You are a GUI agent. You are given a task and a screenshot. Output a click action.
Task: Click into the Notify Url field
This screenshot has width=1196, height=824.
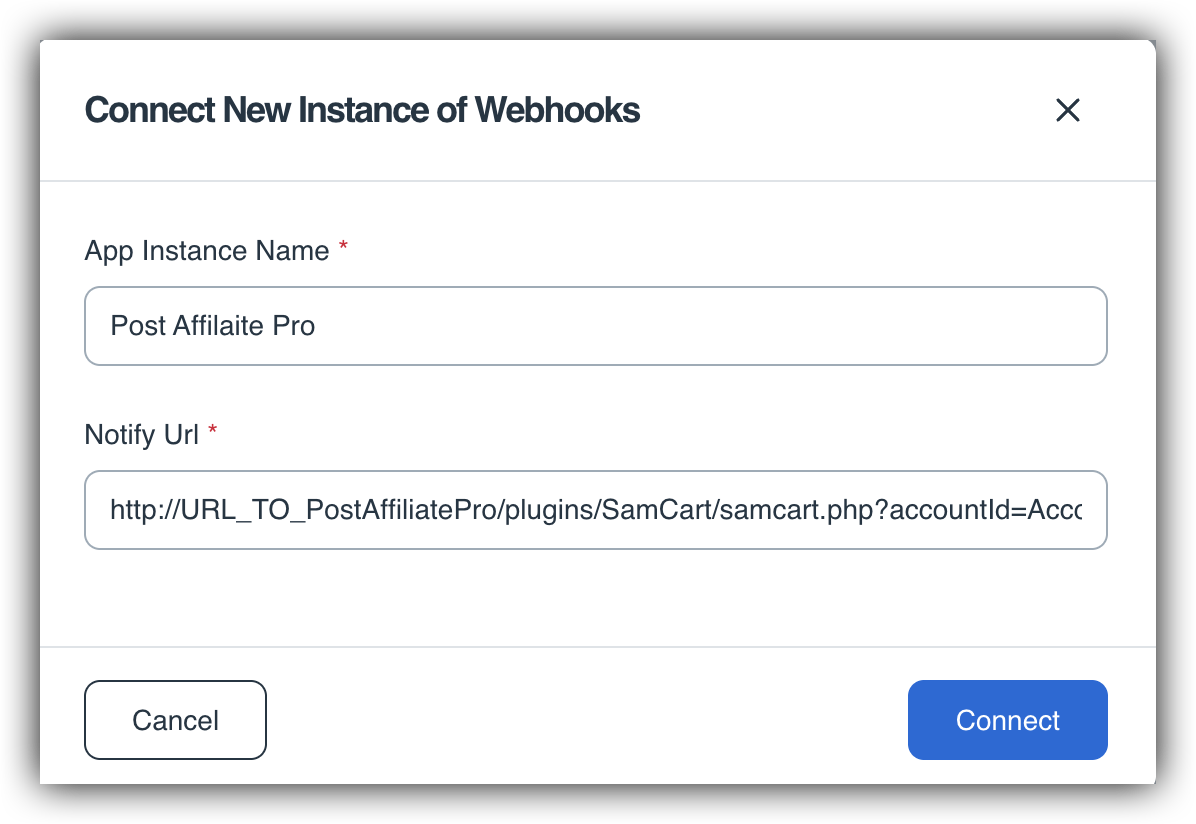pyautogui.click(x=595, y=510)
